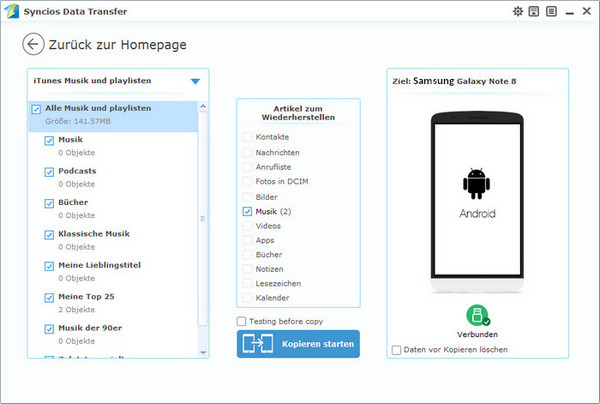Click the save/register icon in title bar
The width and height of the screenshot is (600, 404).
coord(534,11)
